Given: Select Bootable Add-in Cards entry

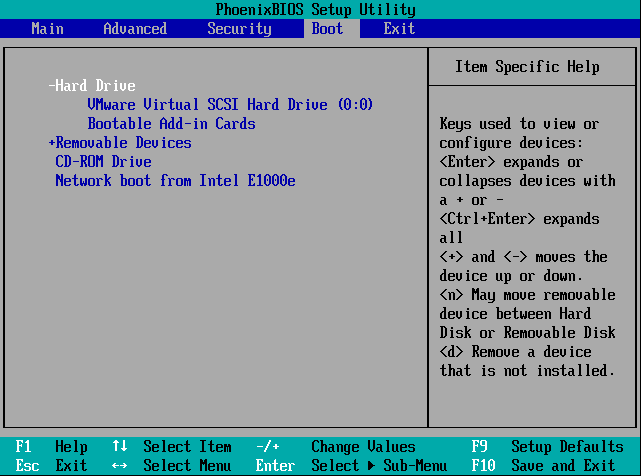Looking at the screenshot, I should 171,123.
